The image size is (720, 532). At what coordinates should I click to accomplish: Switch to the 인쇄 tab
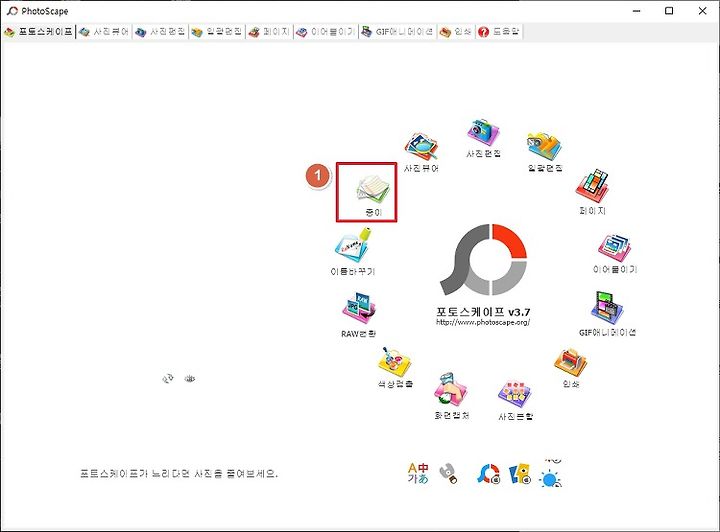point(456,32)
